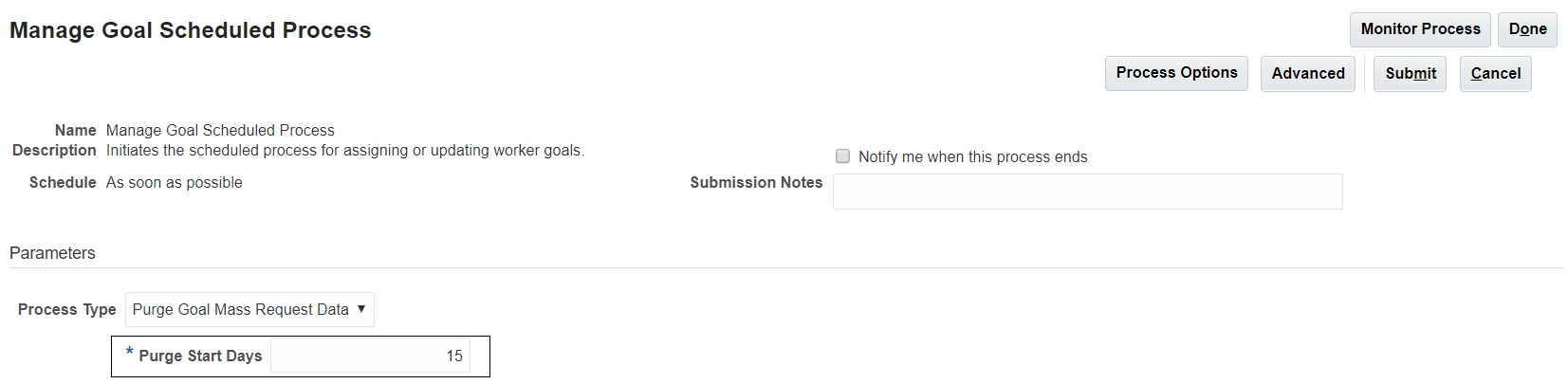Click the required asterisk beside Purge Start Days
Screen dimensions: 1568x384
130,353
